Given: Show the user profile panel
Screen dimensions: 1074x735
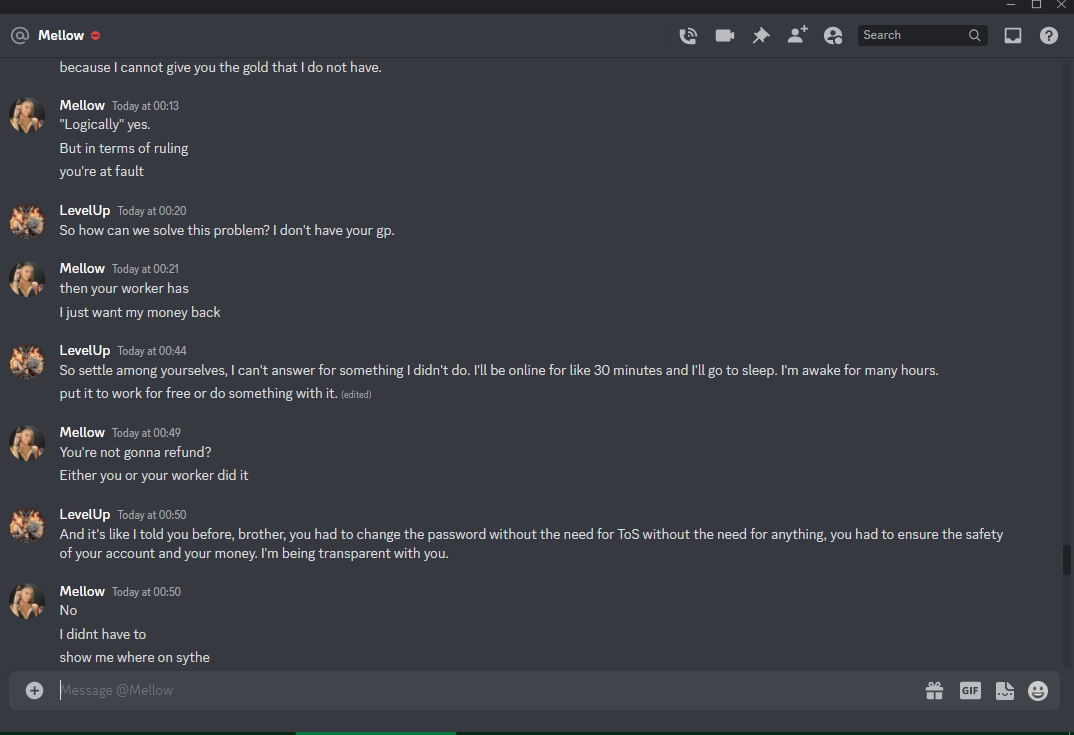Looking at the screenshot, I should (x=833, y=36).
